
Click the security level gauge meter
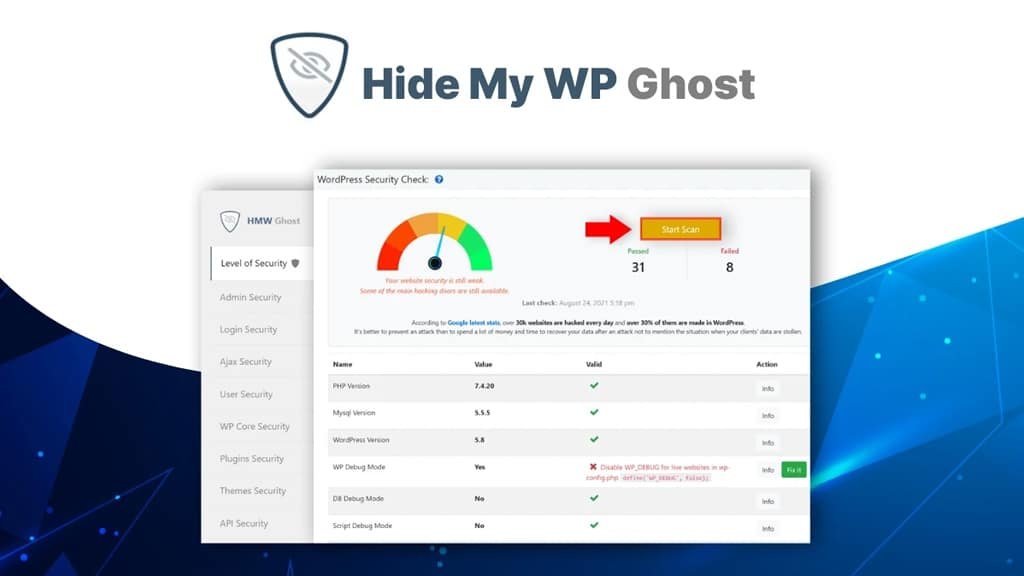pyautogui.click(x=434, y=242)
